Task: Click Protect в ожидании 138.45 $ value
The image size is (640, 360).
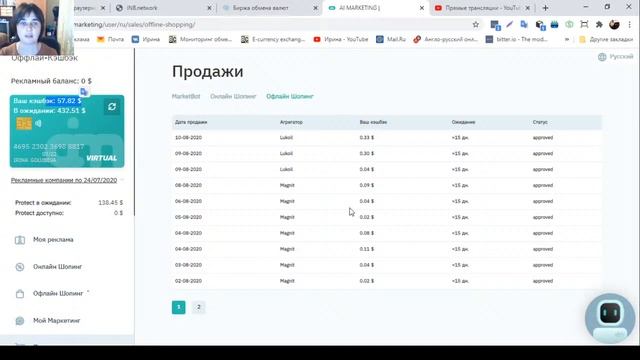Action: click(x=110, y=202)
